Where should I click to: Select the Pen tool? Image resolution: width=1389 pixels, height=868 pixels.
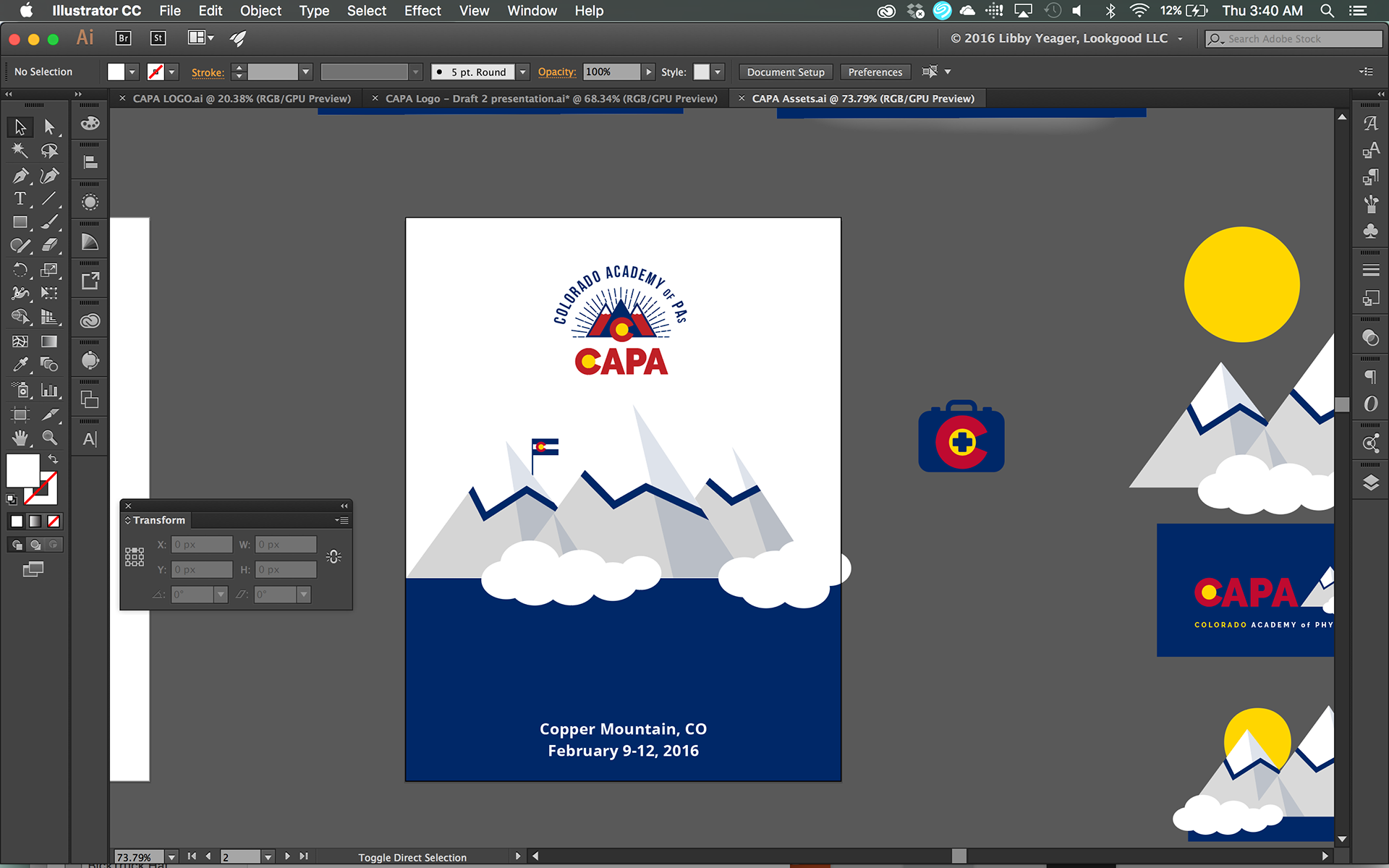point(20,175)
